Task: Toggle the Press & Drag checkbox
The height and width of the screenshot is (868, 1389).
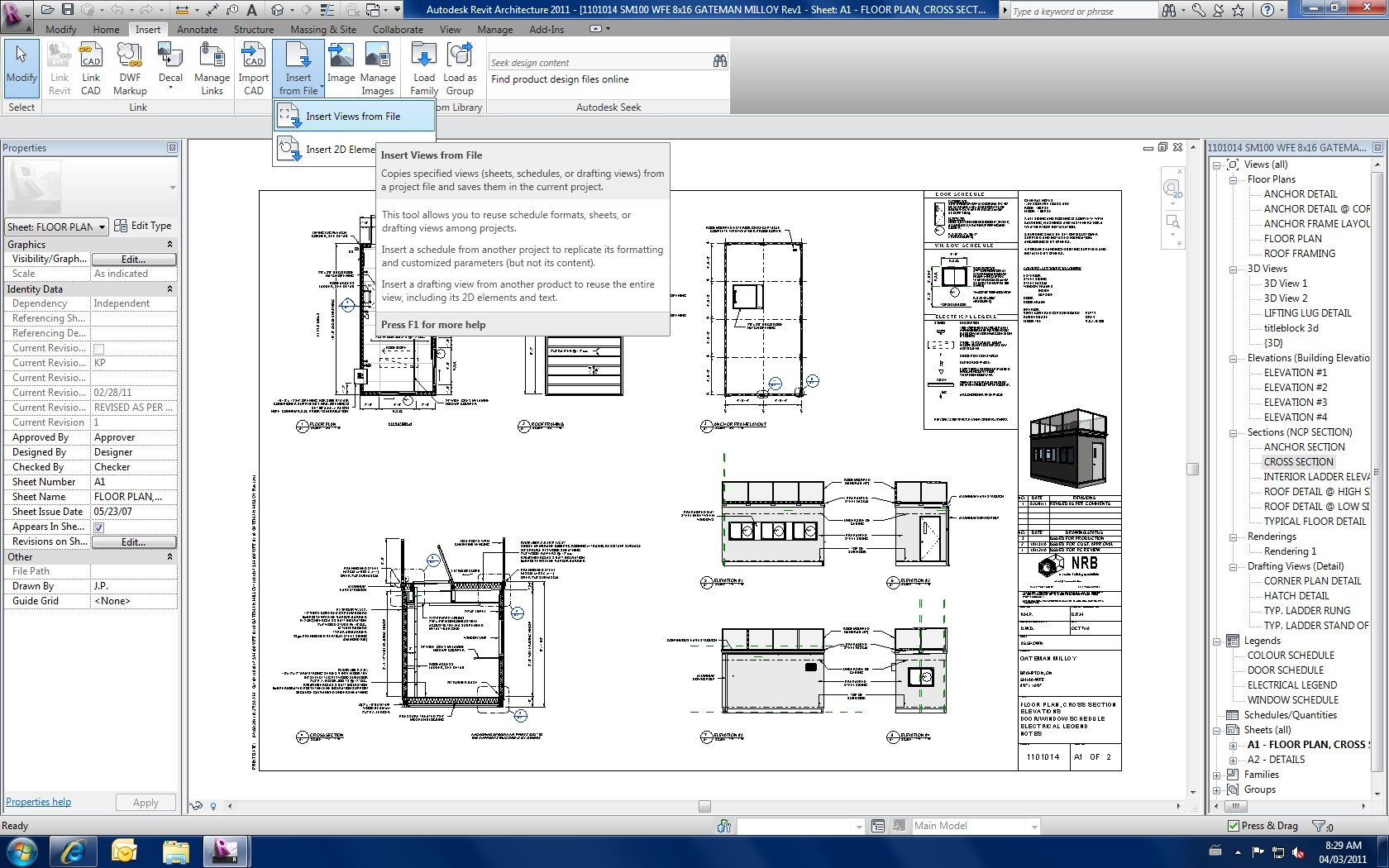Action: pos(1234,826)
